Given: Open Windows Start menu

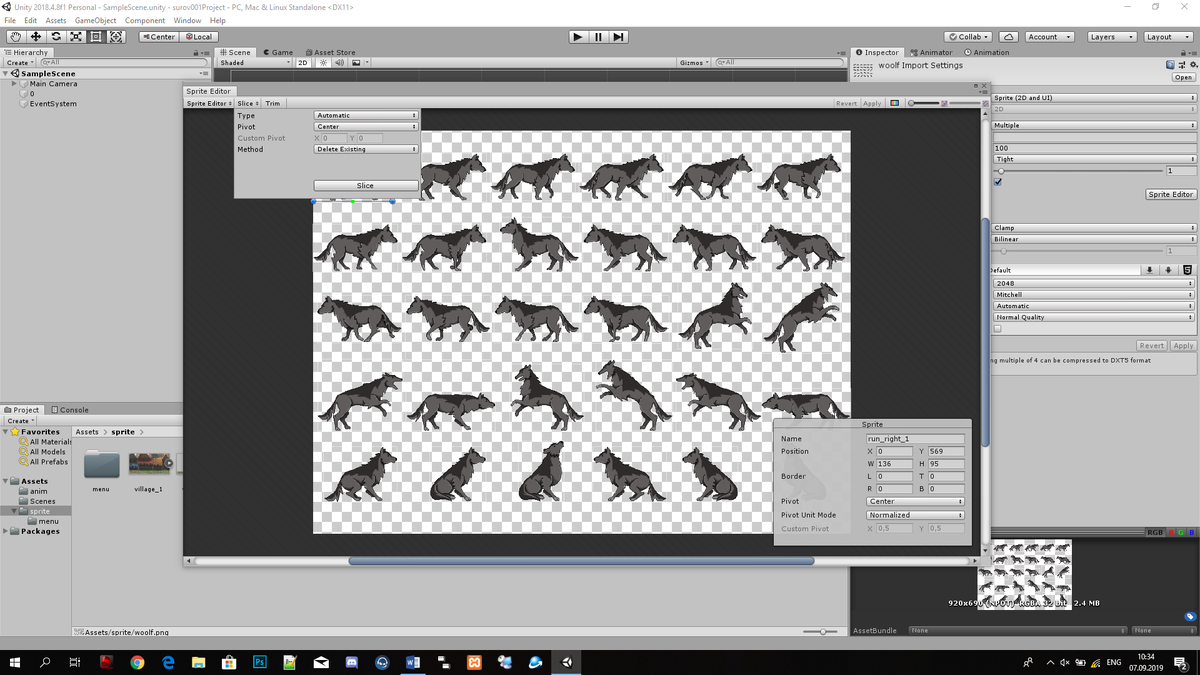Looking at the screenshot, I should pos(15,662).
